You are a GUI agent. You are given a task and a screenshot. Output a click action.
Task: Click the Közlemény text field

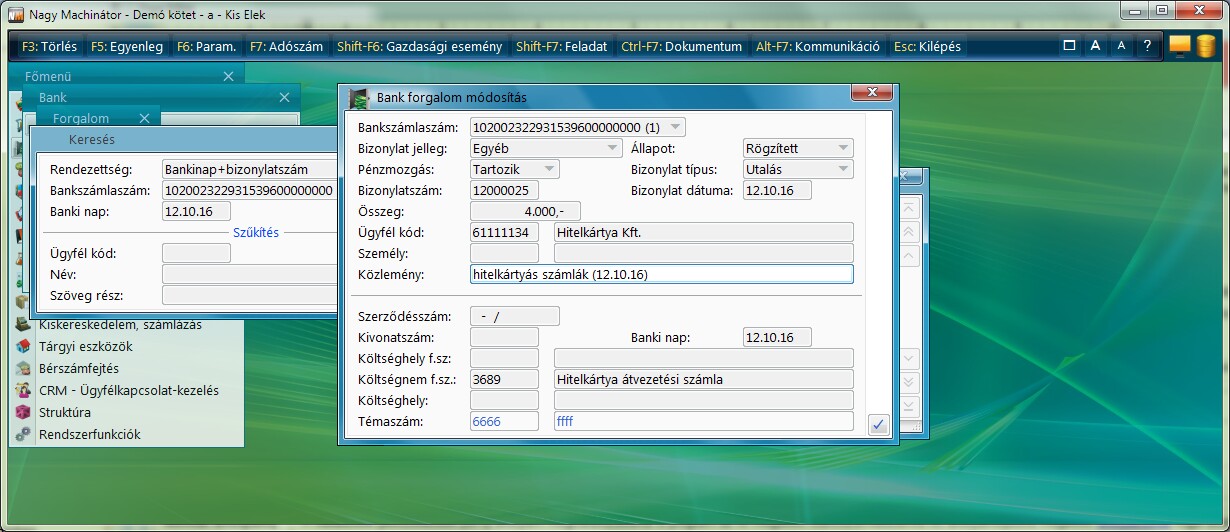tap(661, 274)
